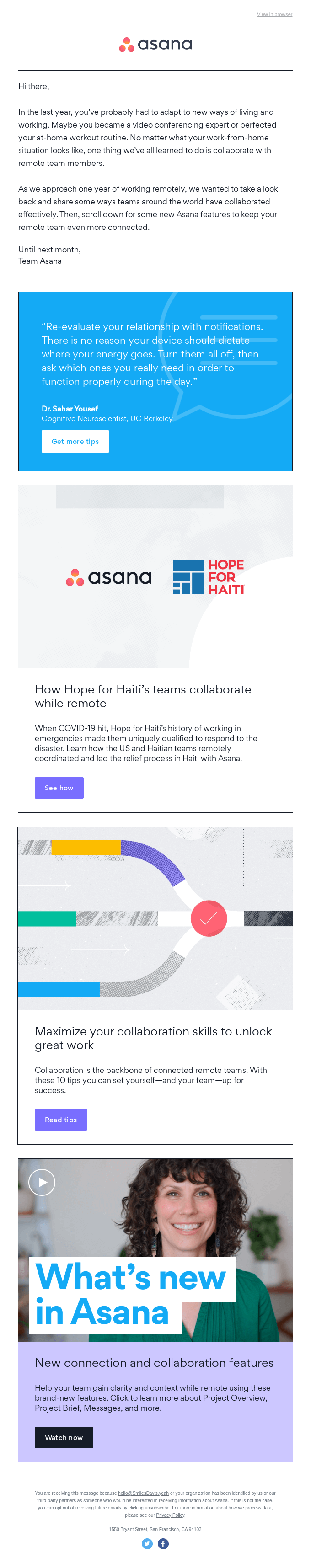Open the Privacy Policy link

(170, 1515)
